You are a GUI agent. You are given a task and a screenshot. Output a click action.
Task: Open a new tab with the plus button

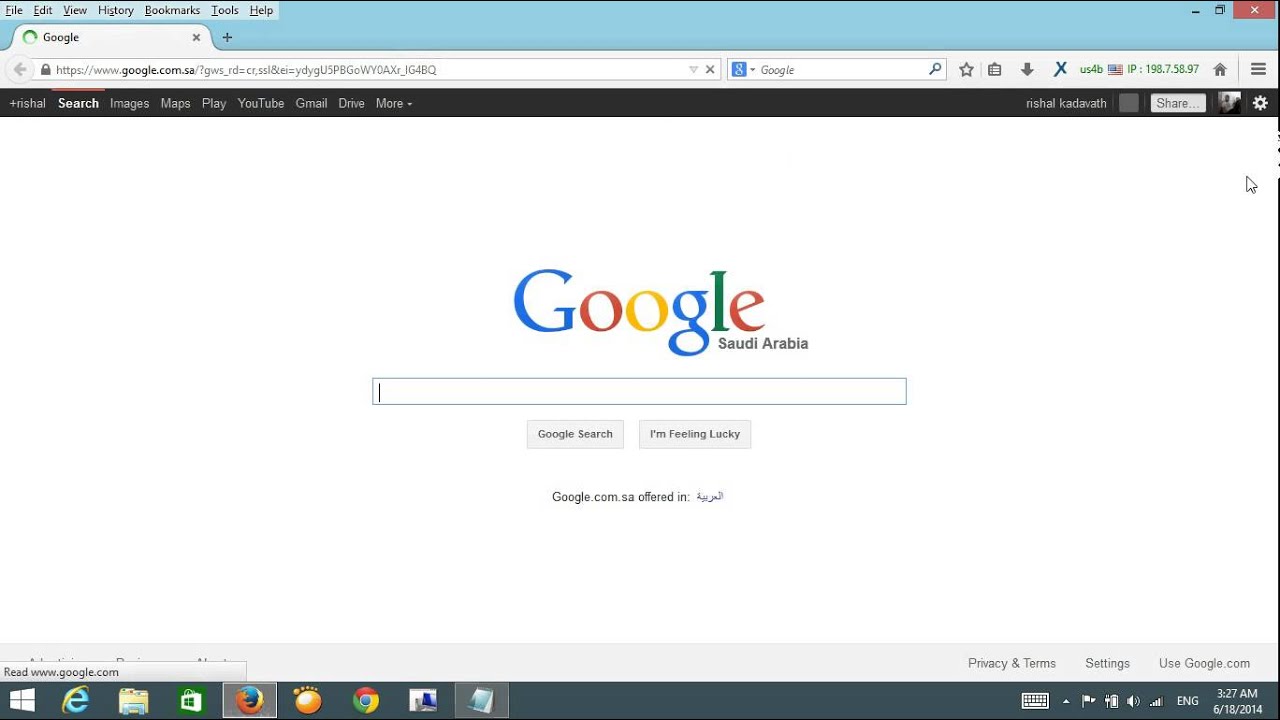[x=227, y=37]
